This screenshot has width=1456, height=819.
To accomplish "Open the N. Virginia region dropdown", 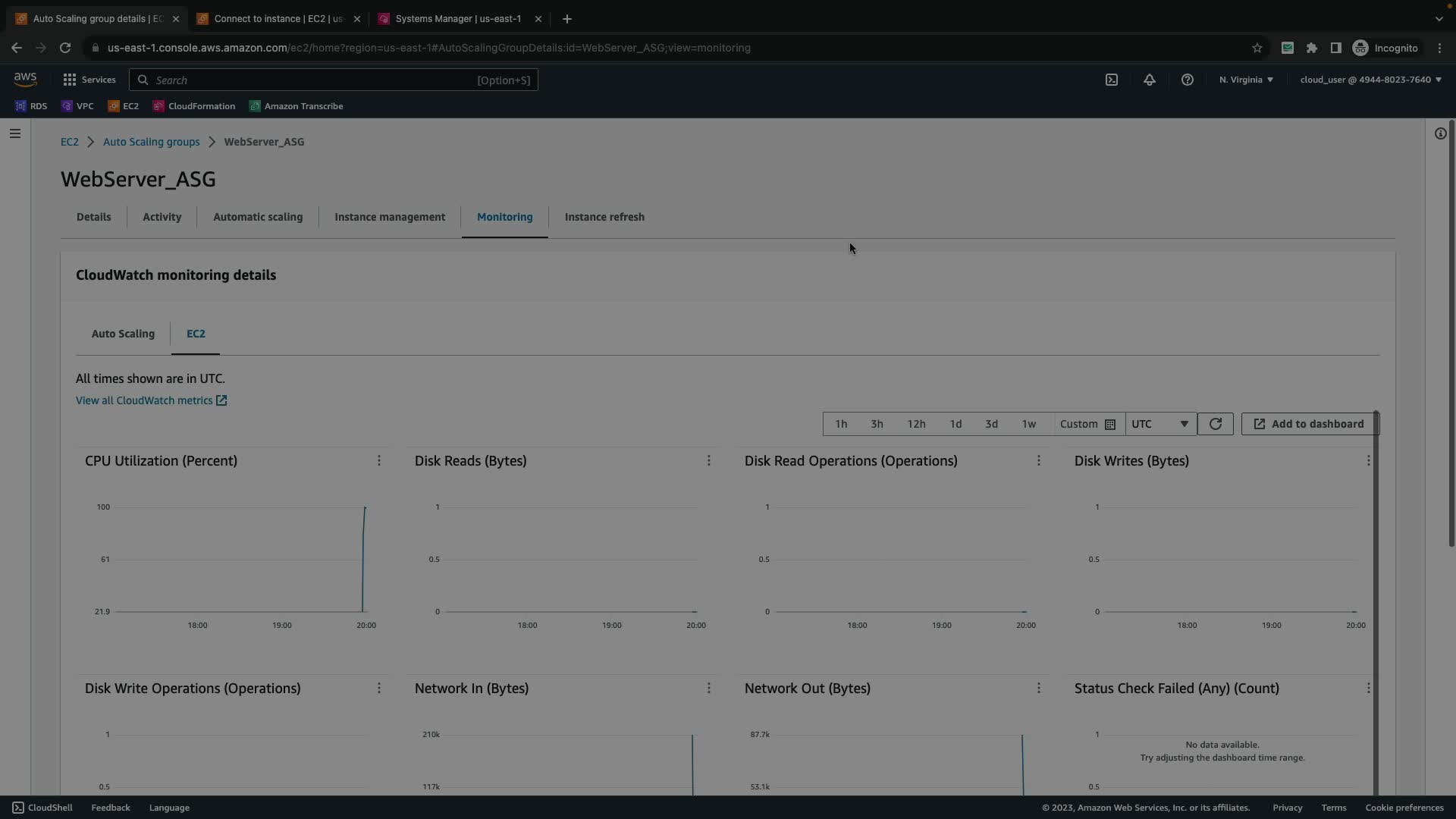I will 1246,80.
